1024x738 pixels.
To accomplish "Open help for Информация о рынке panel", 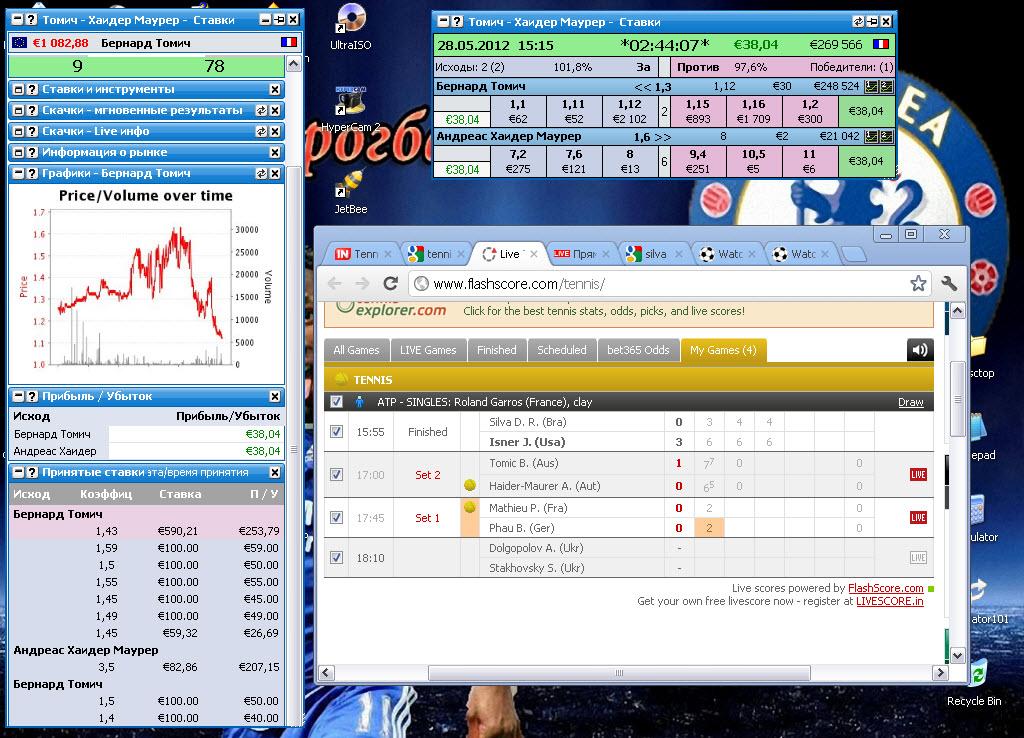I will [x=31, y=152].
